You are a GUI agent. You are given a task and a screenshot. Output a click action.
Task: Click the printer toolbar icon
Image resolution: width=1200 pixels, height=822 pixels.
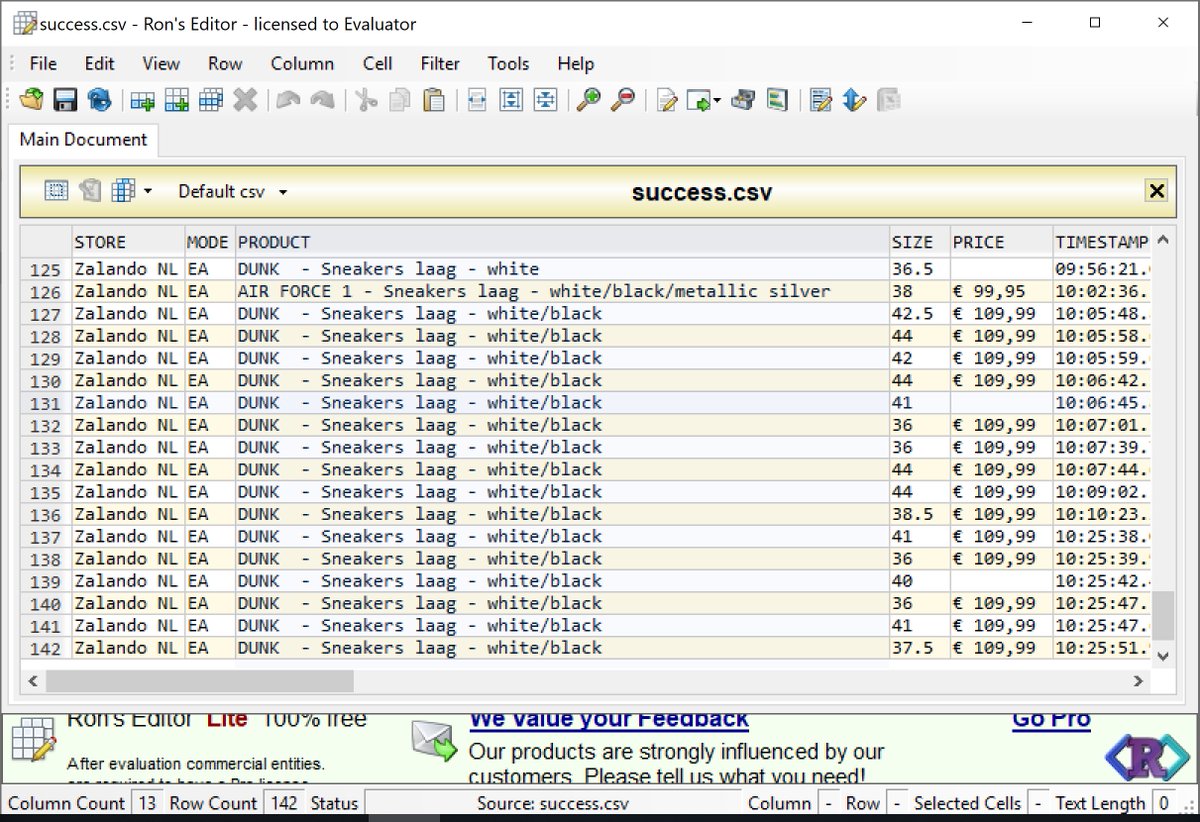pos(742,100)
